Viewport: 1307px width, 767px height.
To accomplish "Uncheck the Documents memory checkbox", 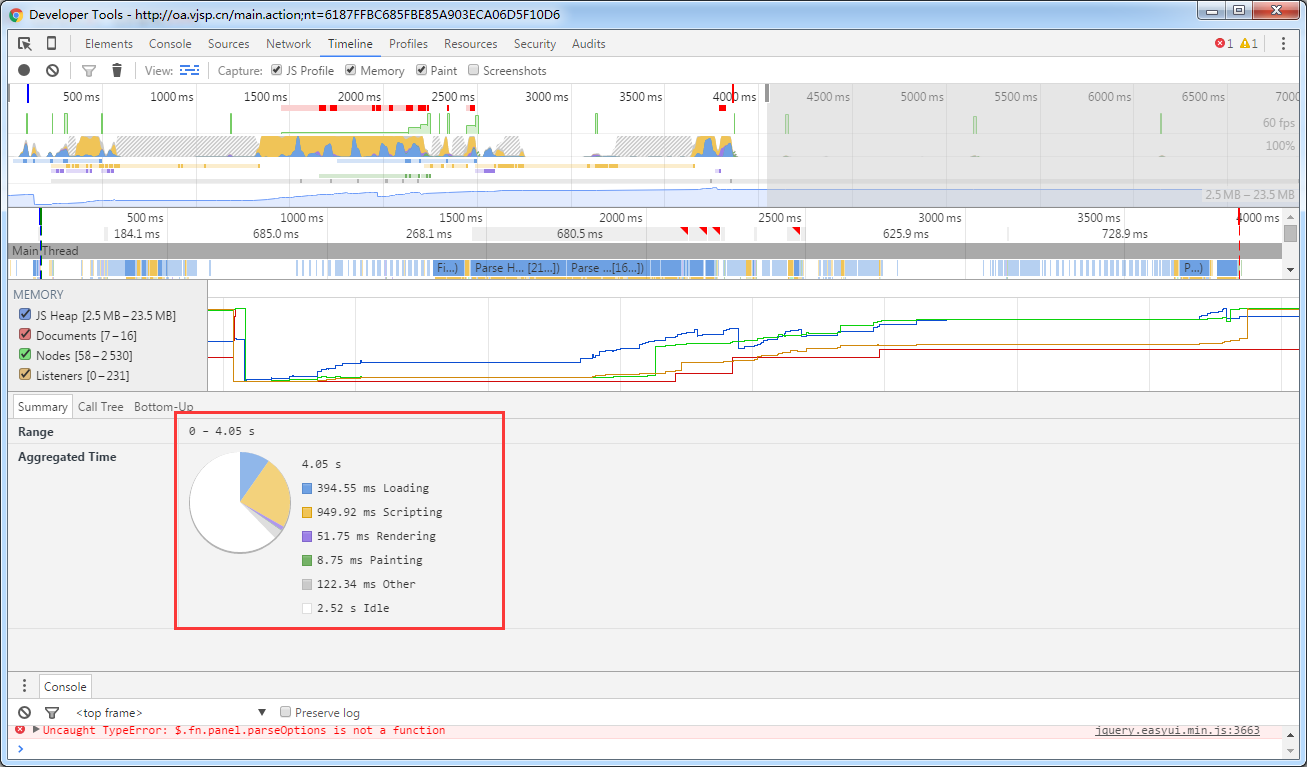I will click(x=25, y=335).
